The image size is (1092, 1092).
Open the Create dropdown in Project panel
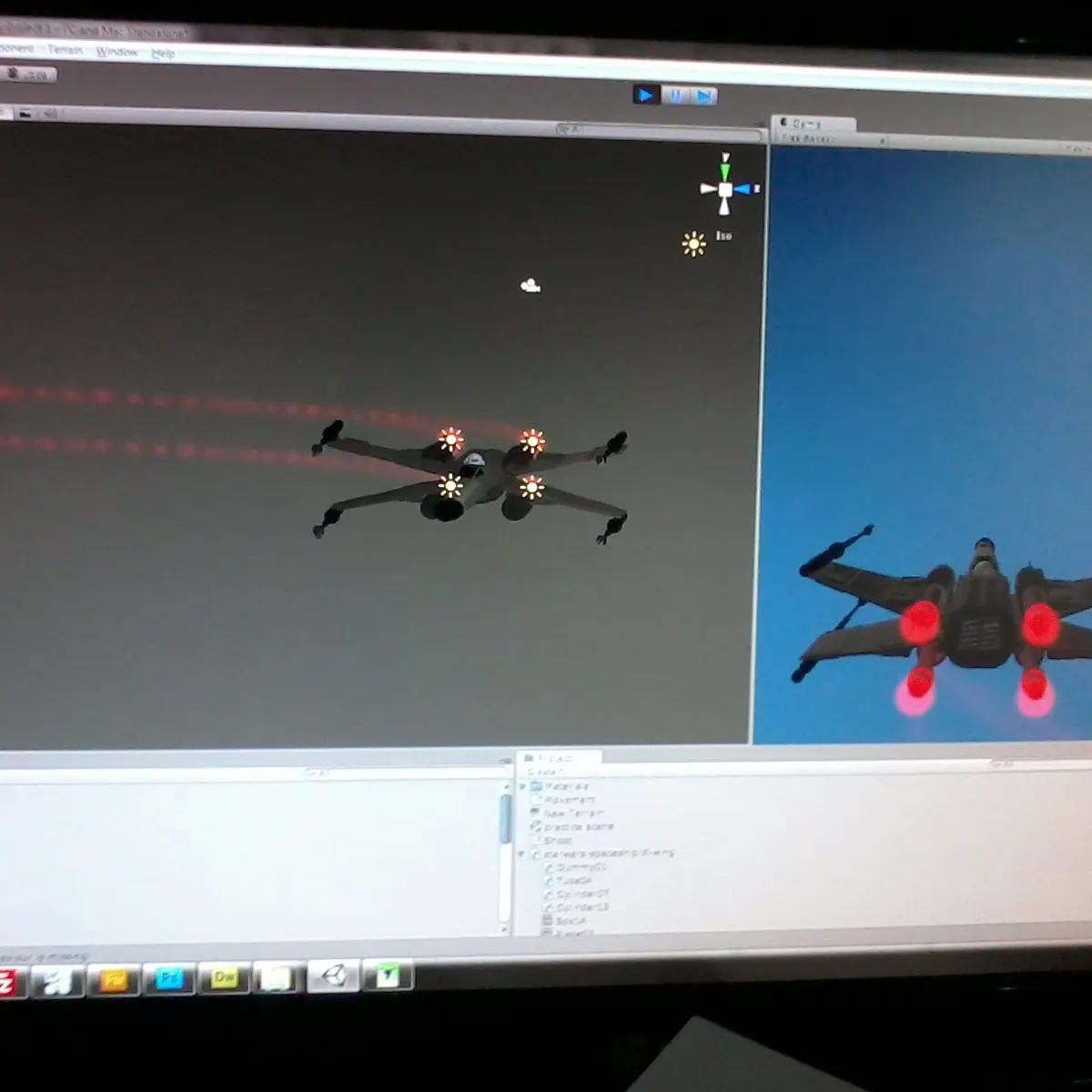pyautogui.click(x=545, y=773)
